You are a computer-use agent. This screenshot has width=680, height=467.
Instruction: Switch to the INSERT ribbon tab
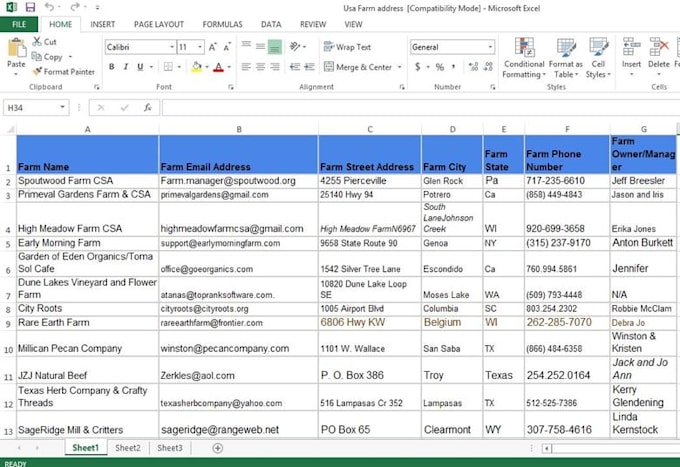pos(103,24)
